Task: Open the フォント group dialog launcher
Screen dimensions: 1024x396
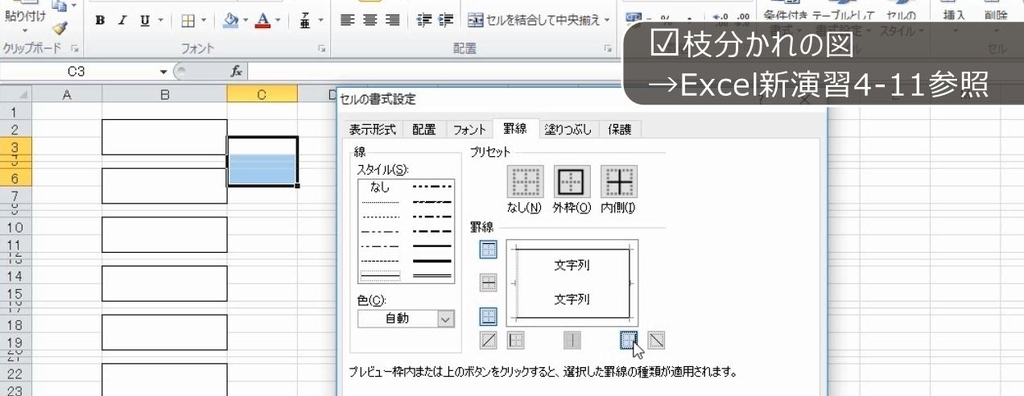Action: click(x=322, y=48)
